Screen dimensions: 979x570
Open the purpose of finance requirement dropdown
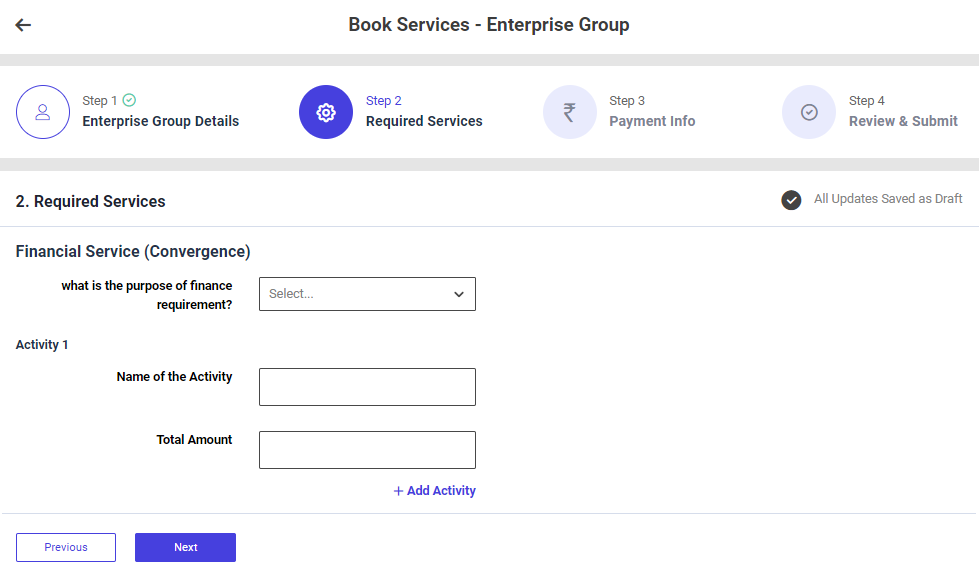point(355,294)
